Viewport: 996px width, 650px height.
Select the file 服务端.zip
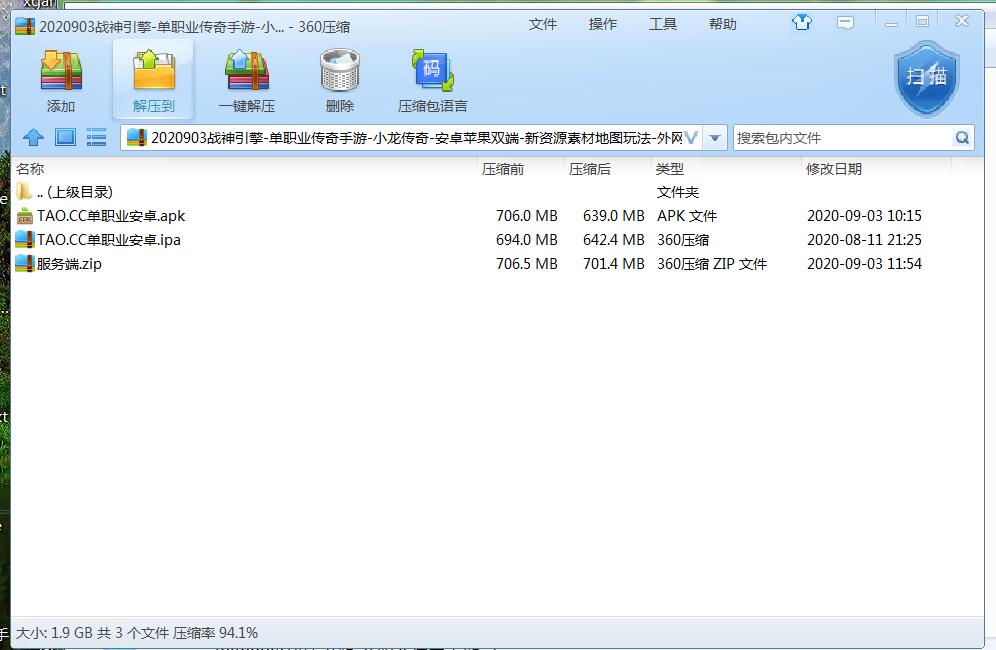69,264
